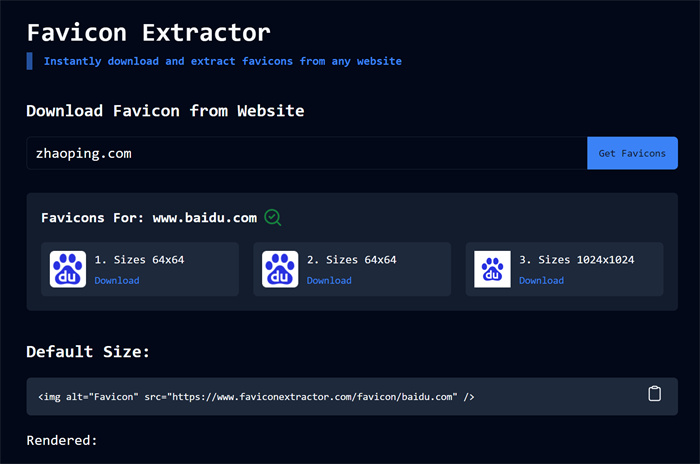Image resolution: width=700 pixels, height=464 pixels.
Task: Download favicon 2 sized 64x64
Action: coord(329,280)
